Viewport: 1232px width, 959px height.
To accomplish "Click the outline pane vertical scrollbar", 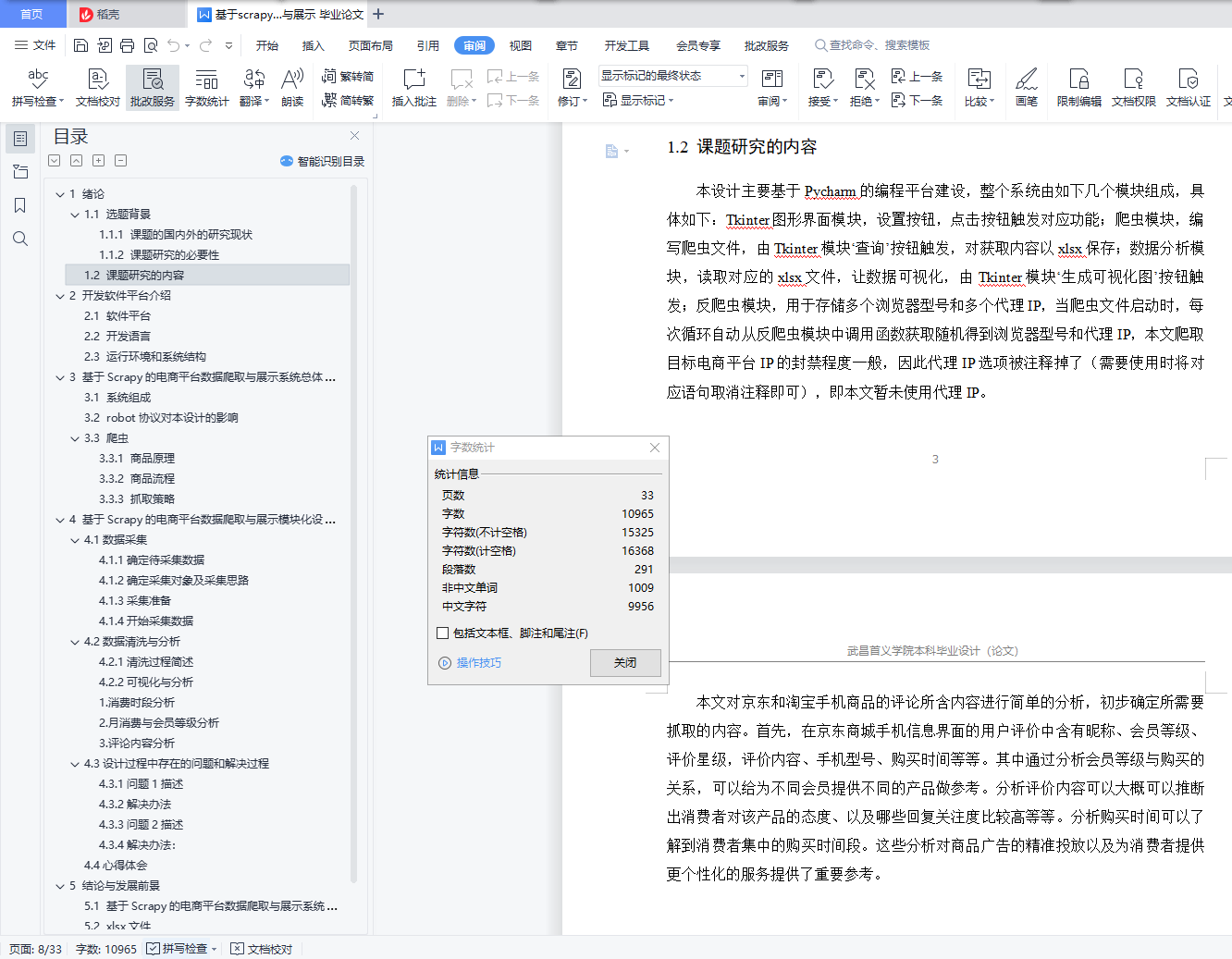I will pyautogui.click(x=354, y=534).
